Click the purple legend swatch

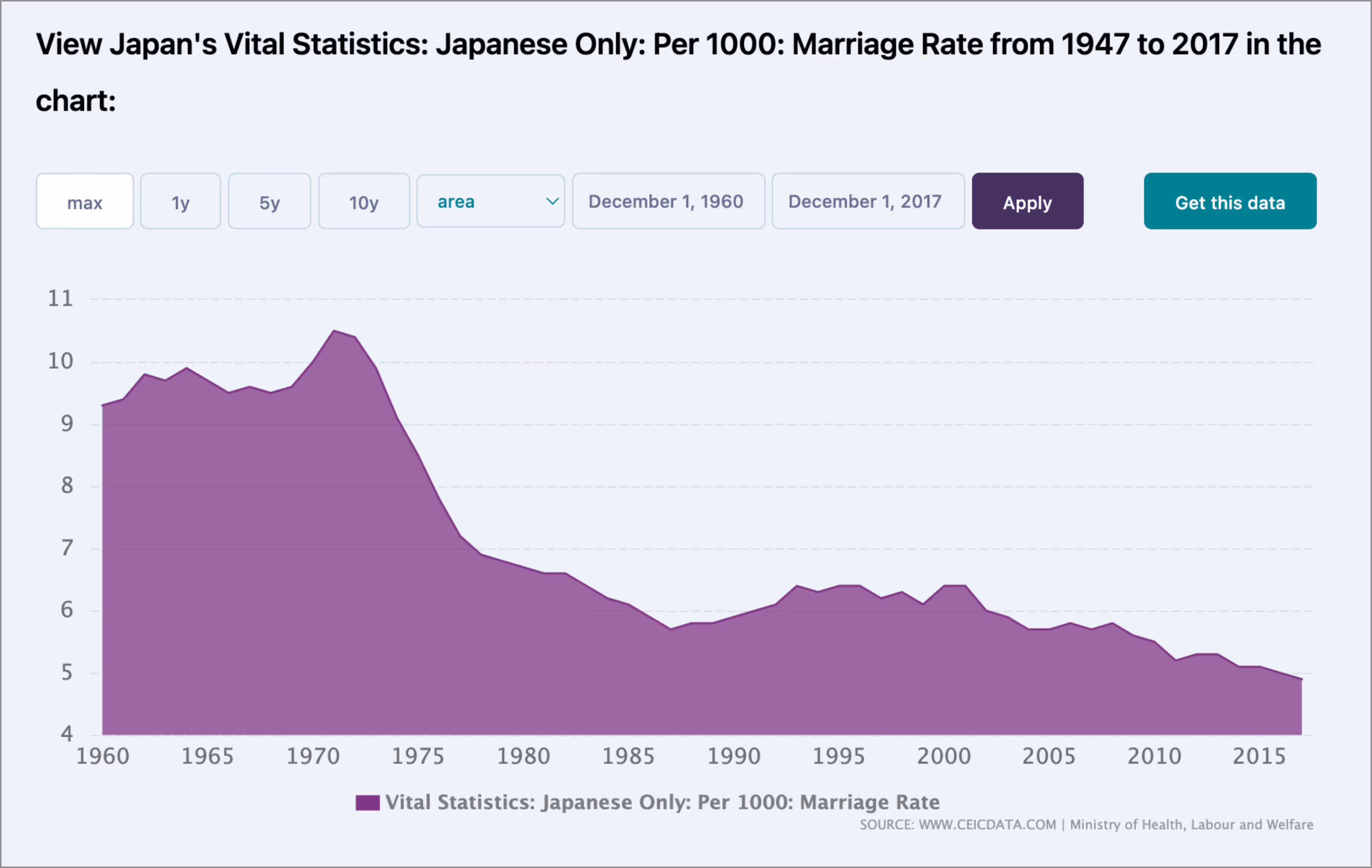tap(368, 803)
